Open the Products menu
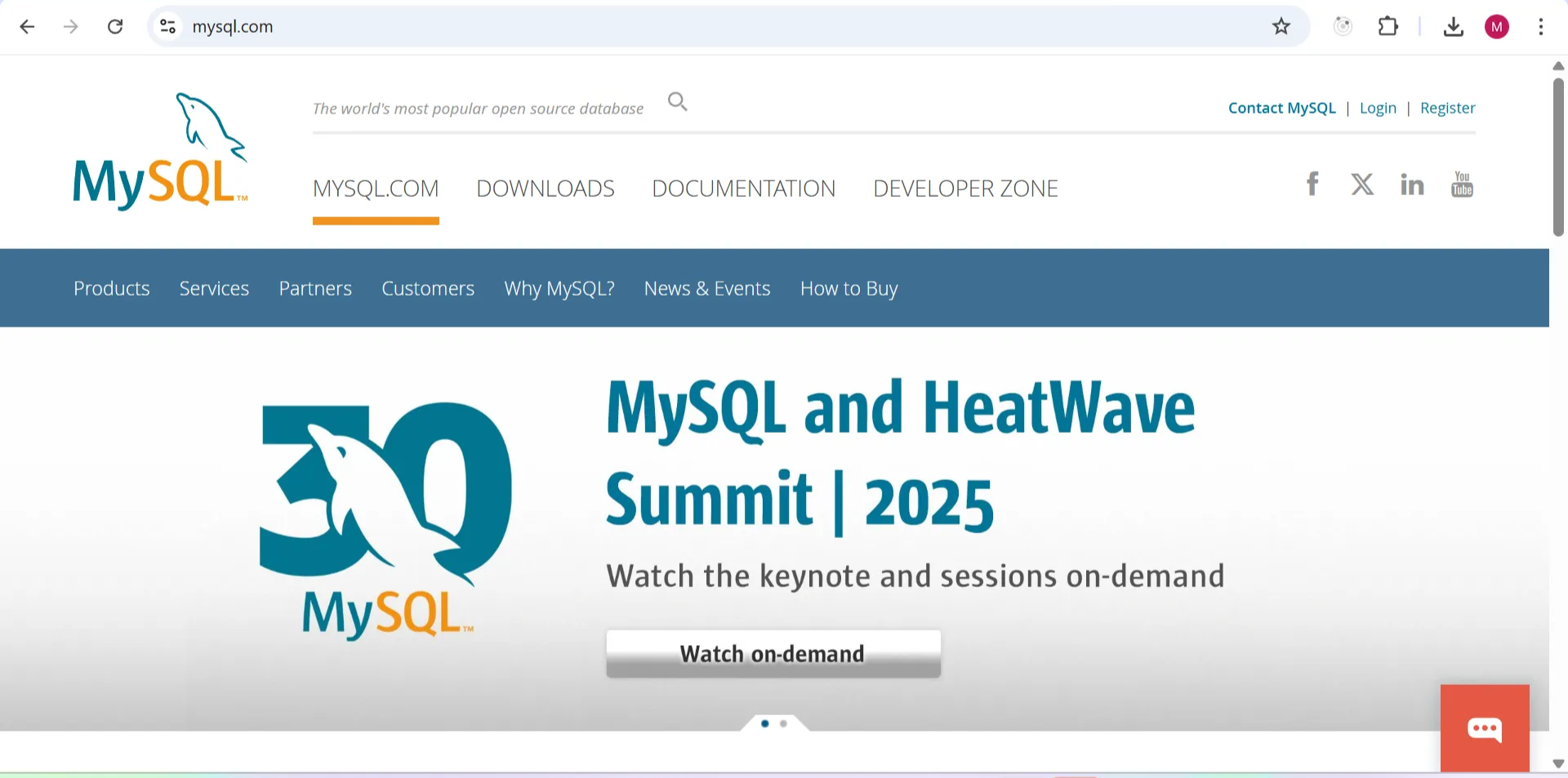Viewport: 1568px width, 778px height. (112, 288)
